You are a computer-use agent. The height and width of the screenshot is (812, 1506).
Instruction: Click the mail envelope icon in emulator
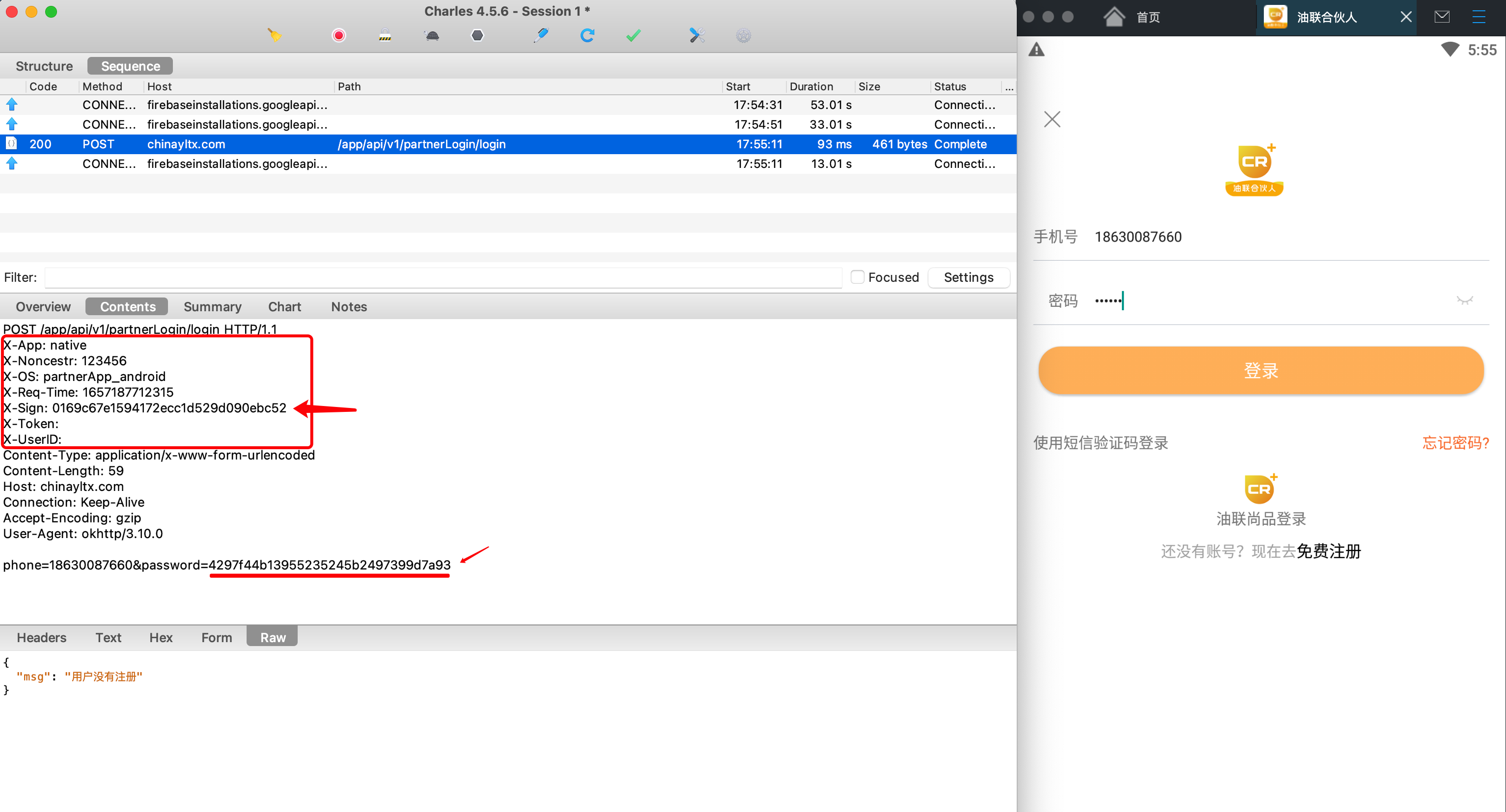(x=1442, y=17)
